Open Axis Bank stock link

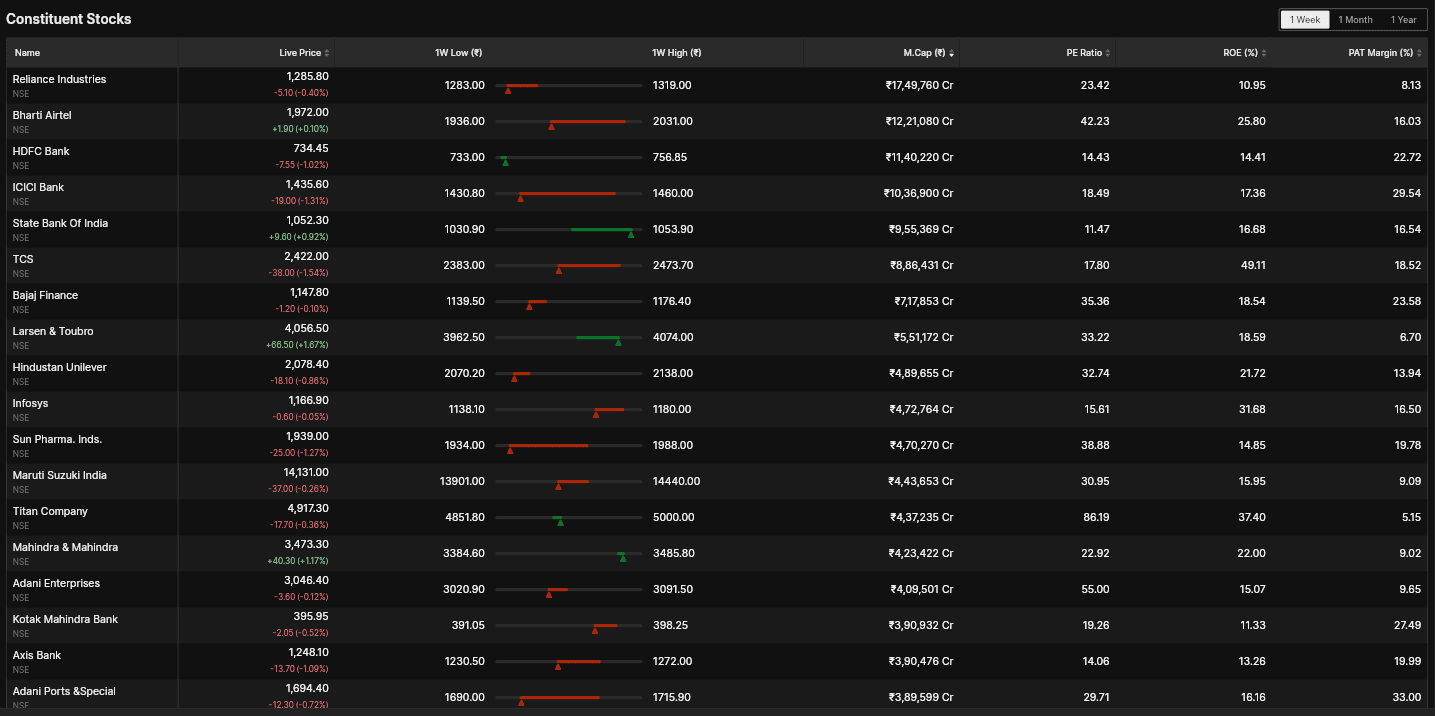[x=36, y=655]
